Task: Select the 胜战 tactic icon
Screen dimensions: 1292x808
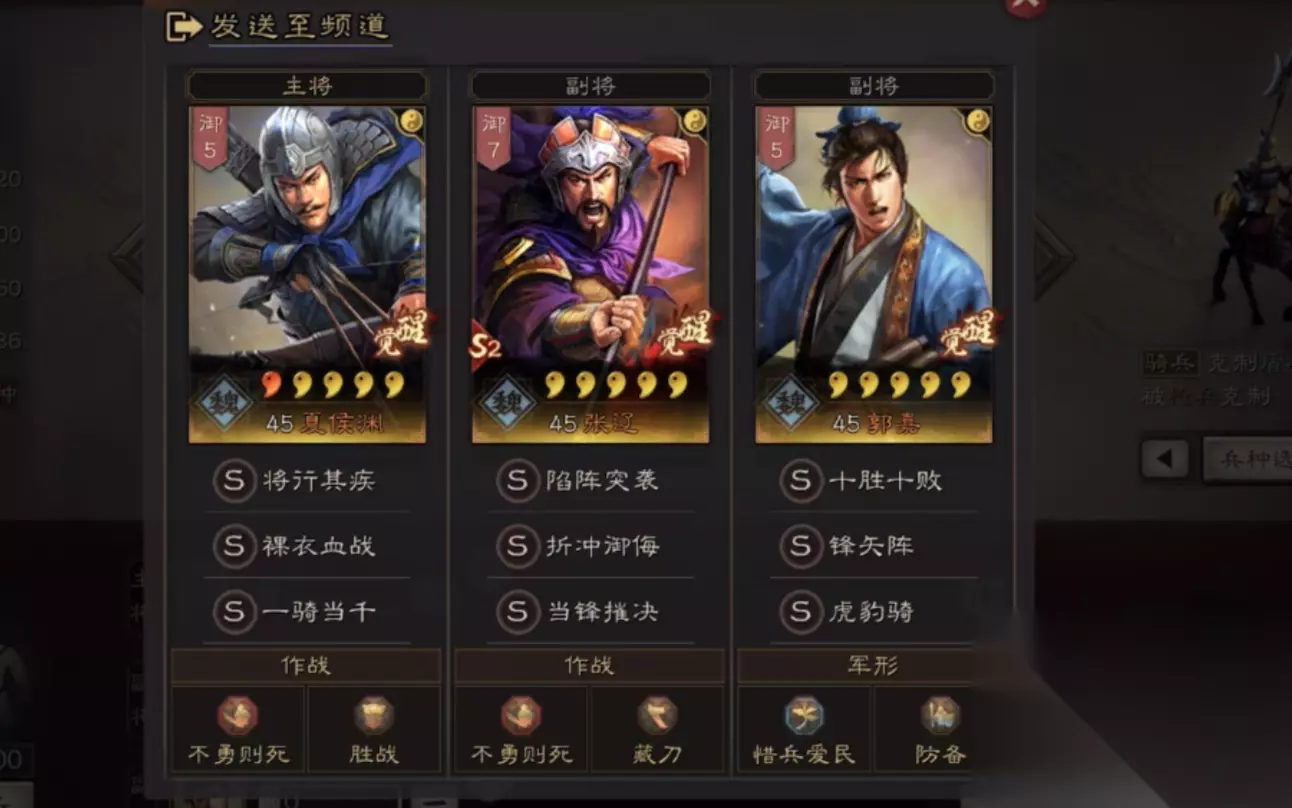Action: [x=373, y=715]
